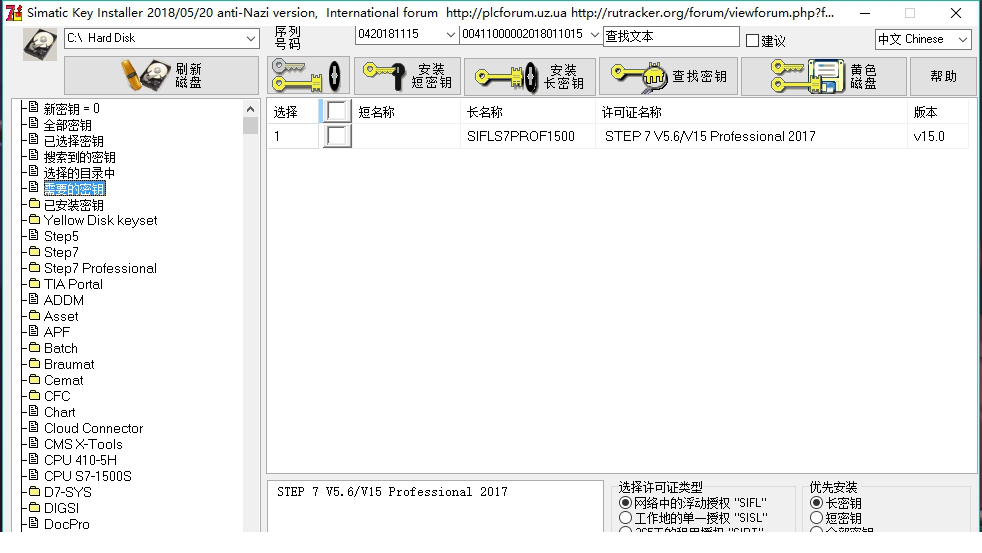Check the box for row SIFLS7PROF1500
Image resolution: width=982 pixels, height=553 pixels.
[337, 136]
